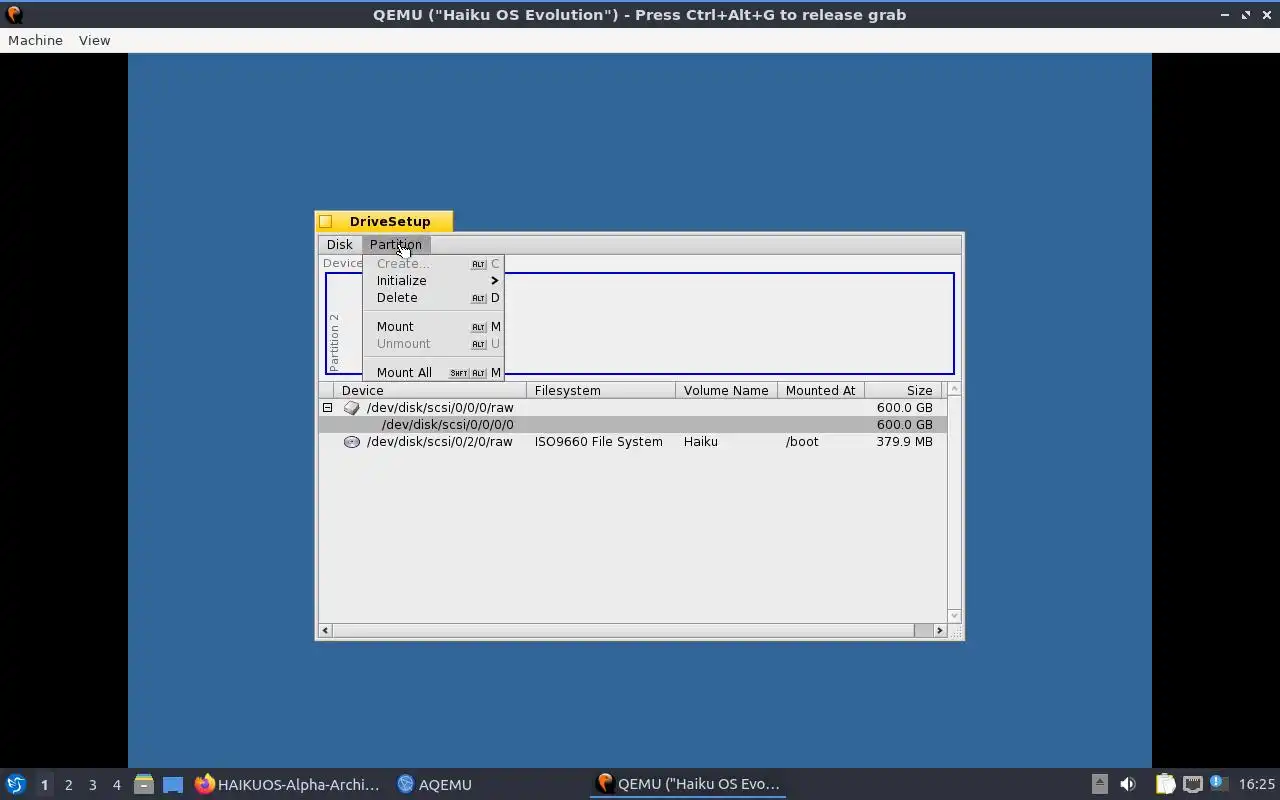Click the Partition 2 block in disk view
Screen dimensions: 1280x800
pos(640,323)
